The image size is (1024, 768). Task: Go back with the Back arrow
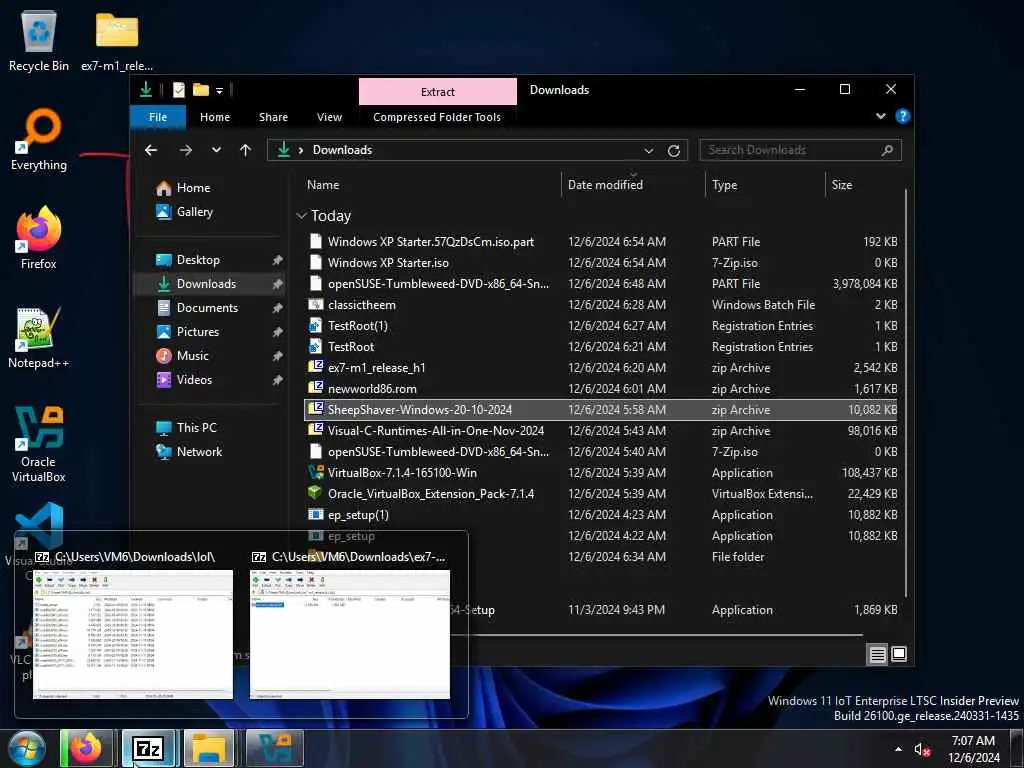pyautogui.click(x=151, y=150)
